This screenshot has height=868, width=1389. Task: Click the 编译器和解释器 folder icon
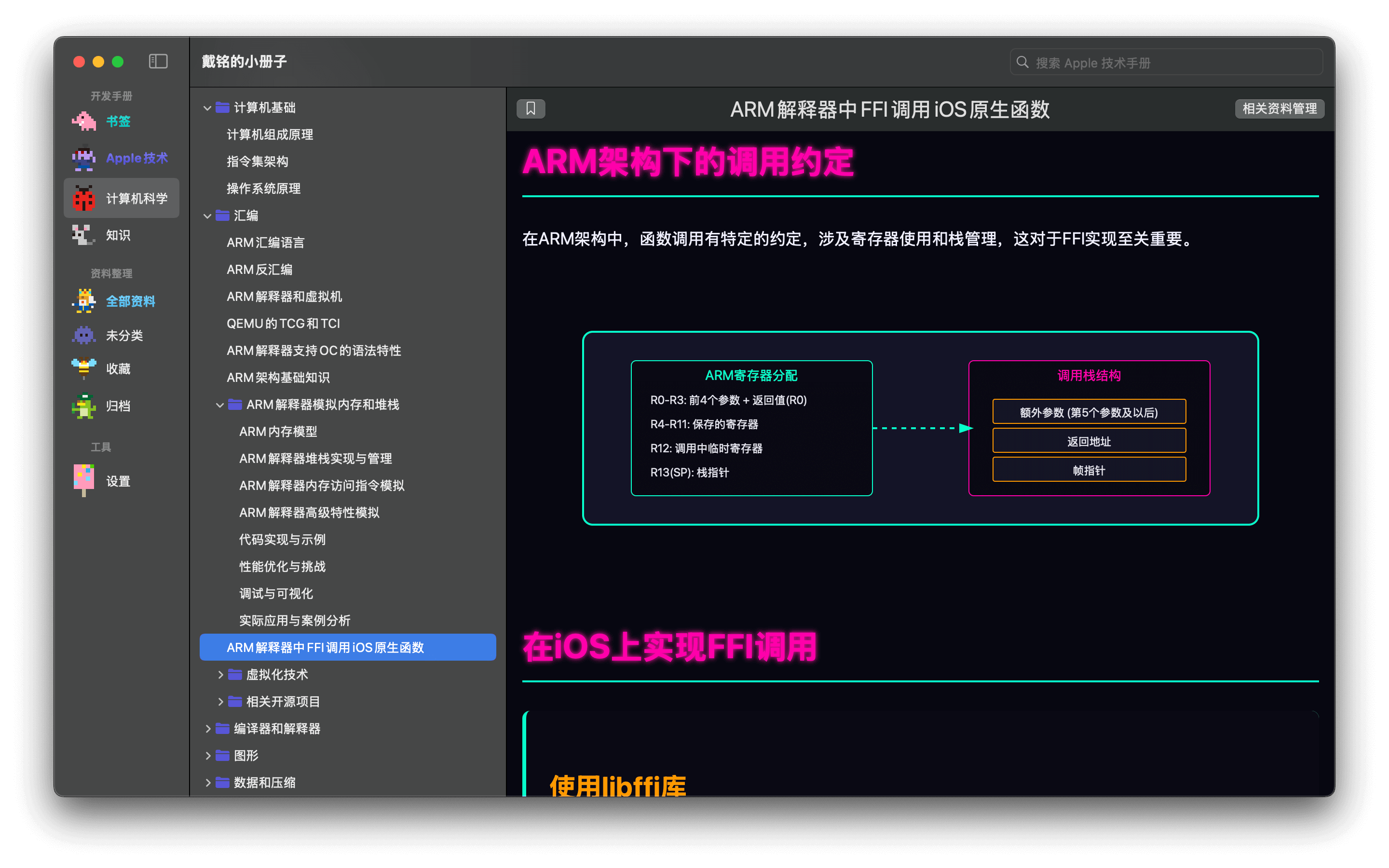click(223, 728)
